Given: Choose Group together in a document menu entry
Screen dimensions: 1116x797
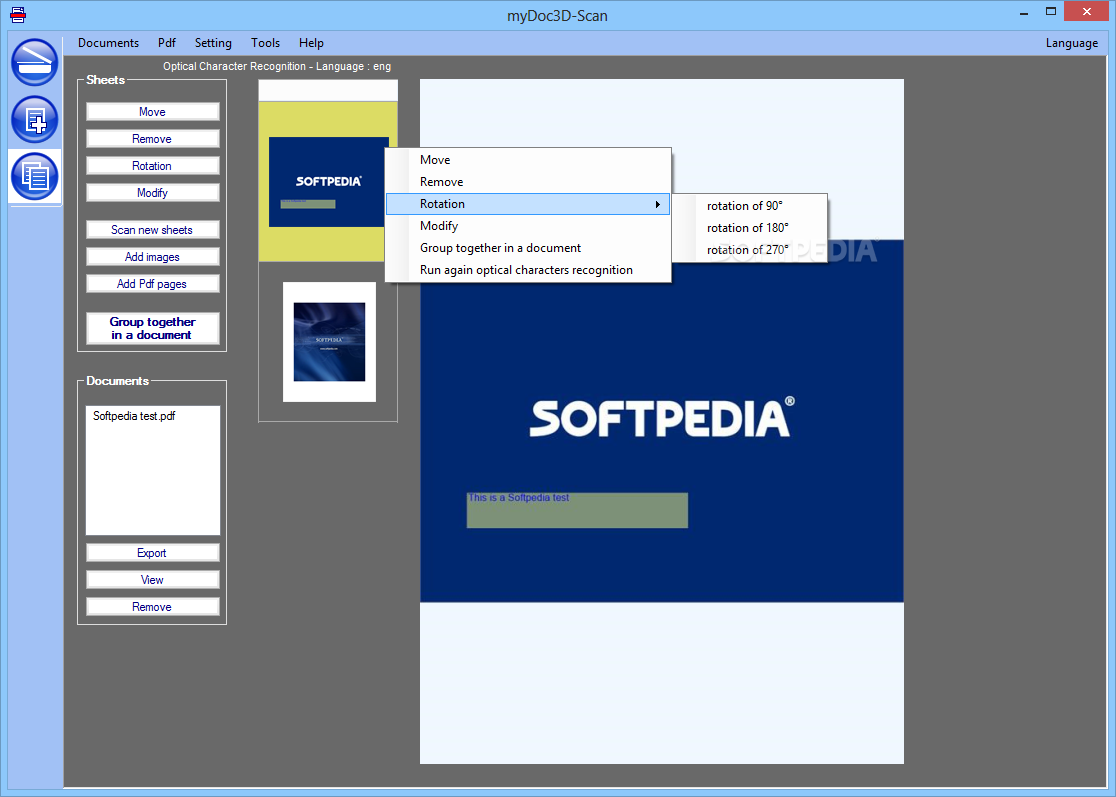Looking at the screenshot, I should click(527, 248).
